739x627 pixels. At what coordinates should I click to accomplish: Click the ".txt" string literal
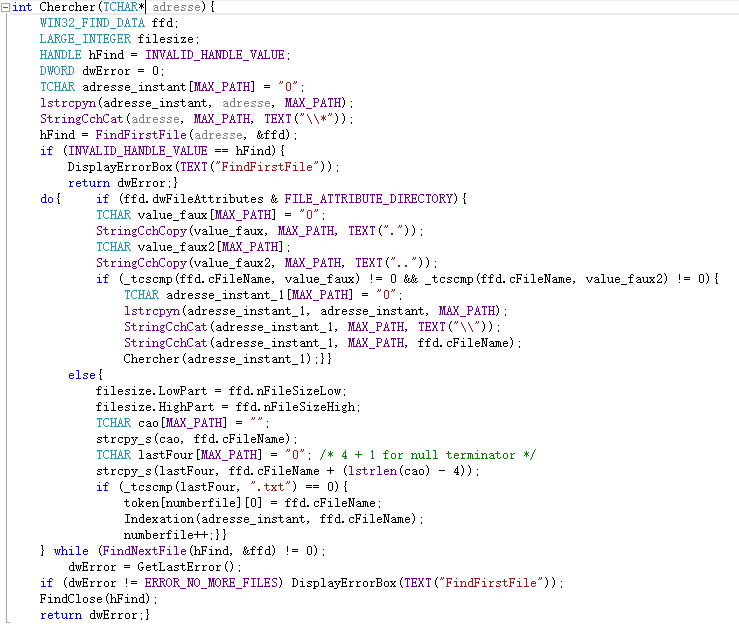click(273, 488)
